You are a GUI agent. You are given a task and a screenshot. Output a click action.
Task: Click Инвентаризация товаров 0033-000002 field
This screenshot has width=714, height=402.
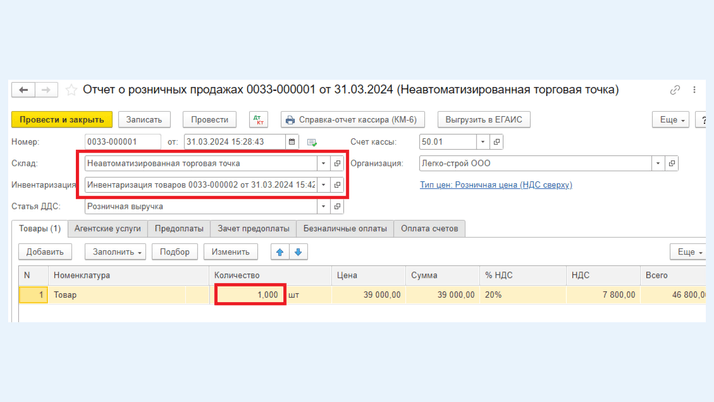pos(201,185)
